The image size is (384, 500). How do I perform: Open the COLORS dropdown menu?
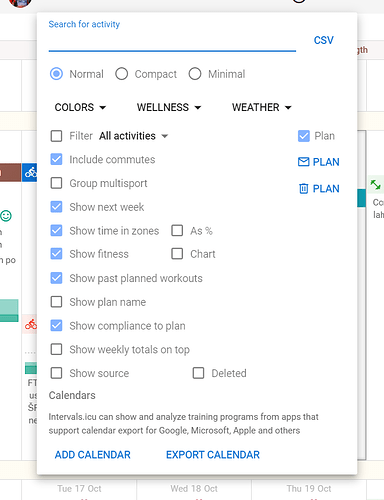(x=80, y=107)
